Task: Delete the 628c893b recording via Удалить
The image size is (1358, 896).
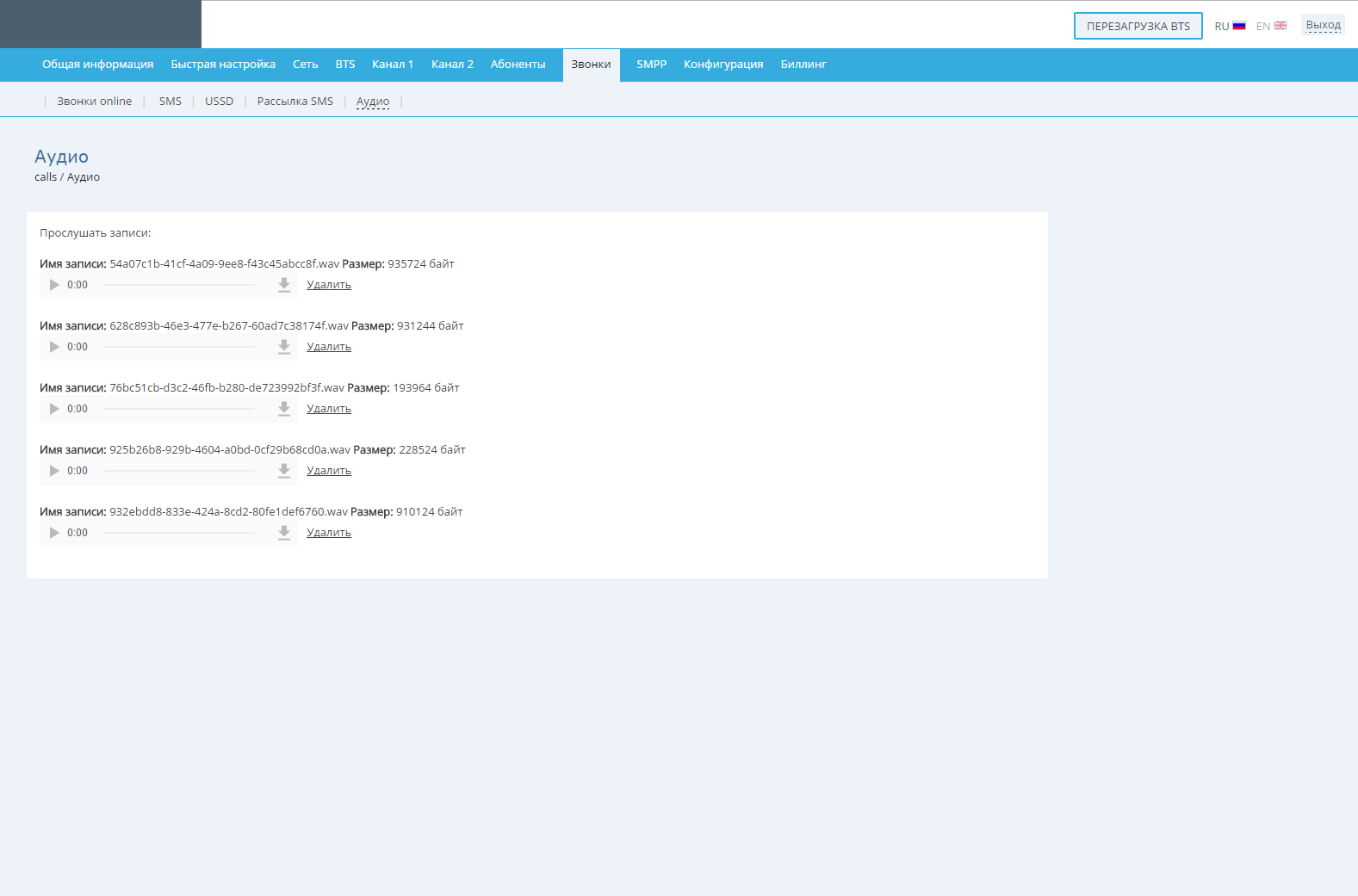Action: coord(329,347)
